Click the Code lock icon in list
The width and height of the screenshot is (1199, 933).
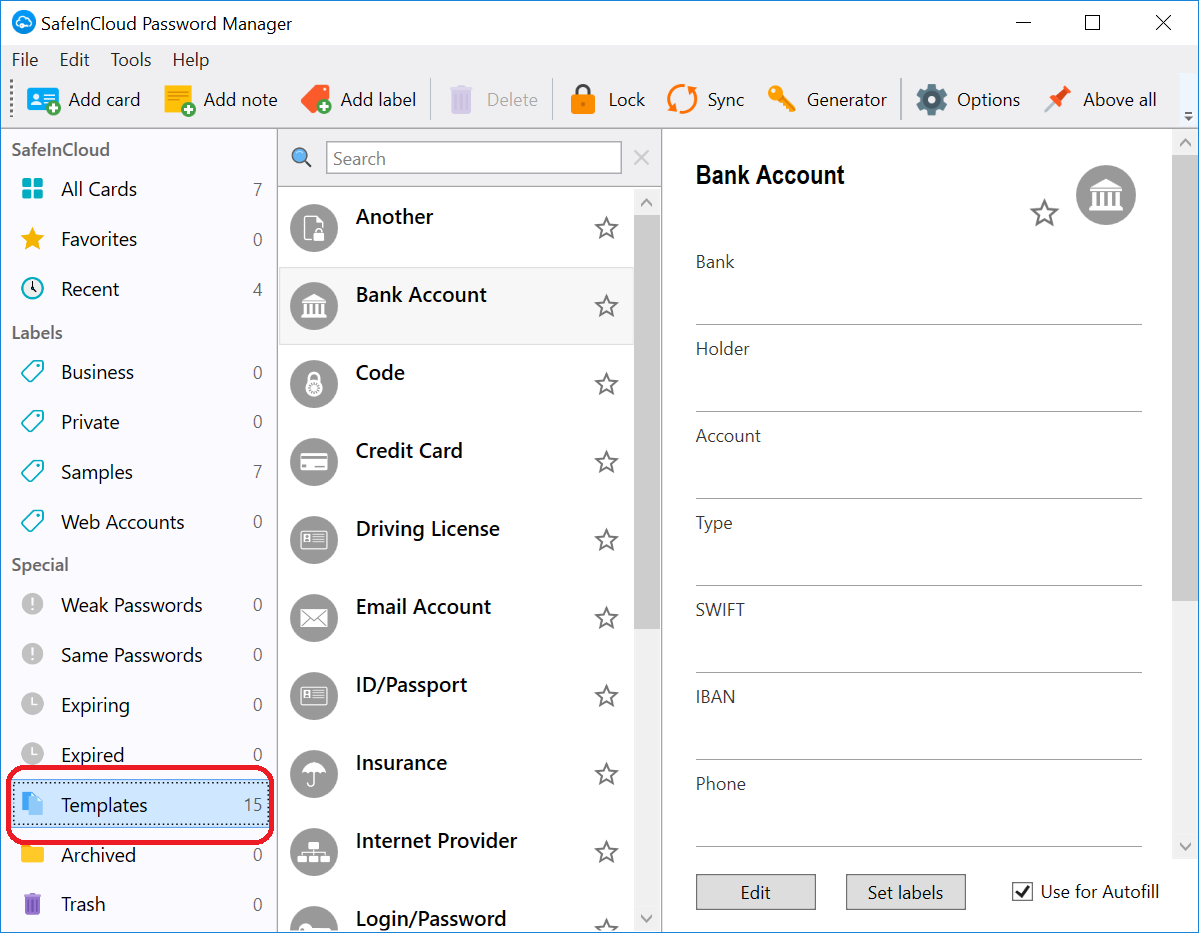click(314, 384)
